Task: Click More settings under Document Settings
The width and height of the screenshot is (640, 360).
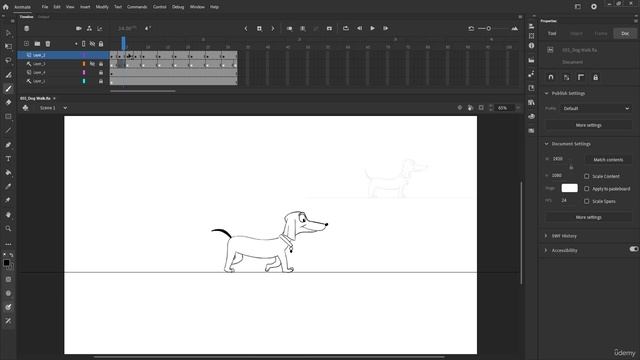Action: pos(589,217)
